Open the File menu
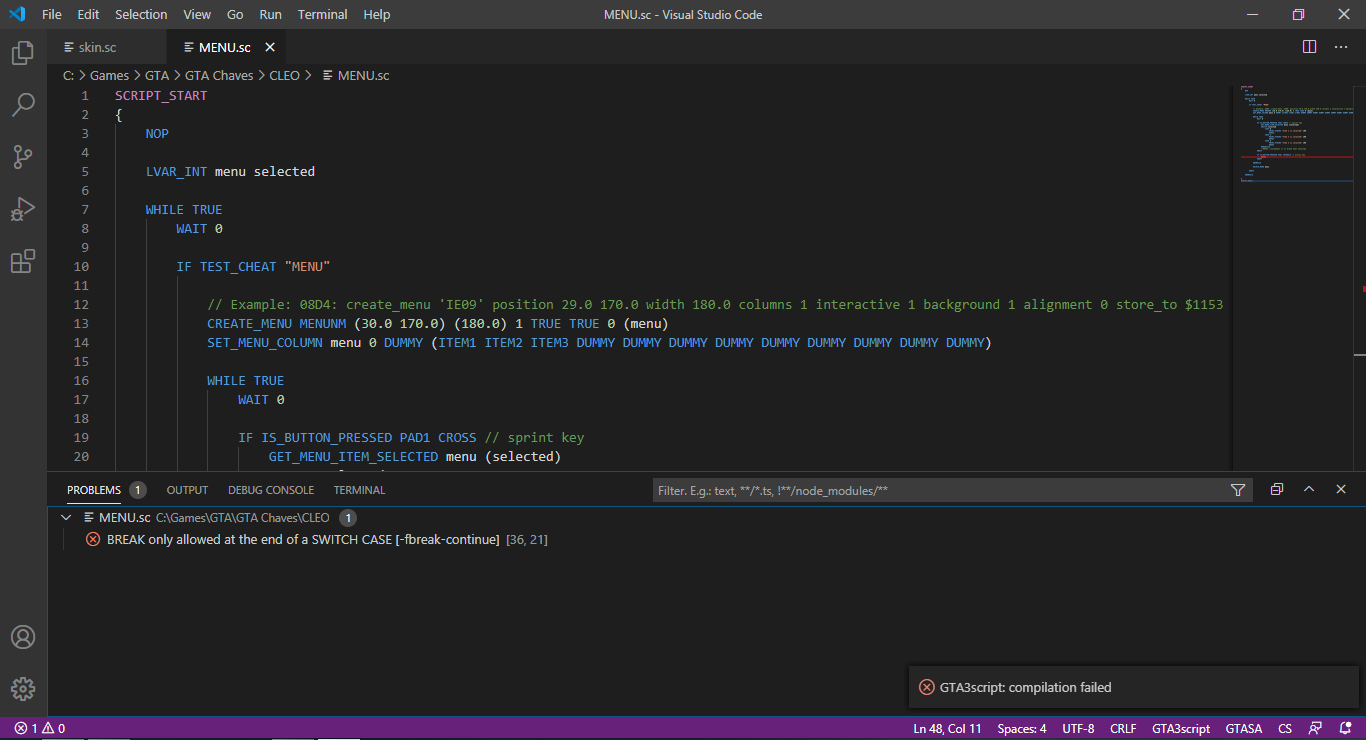This screenshot has height=740, width=1366. [x=52, y=14]
